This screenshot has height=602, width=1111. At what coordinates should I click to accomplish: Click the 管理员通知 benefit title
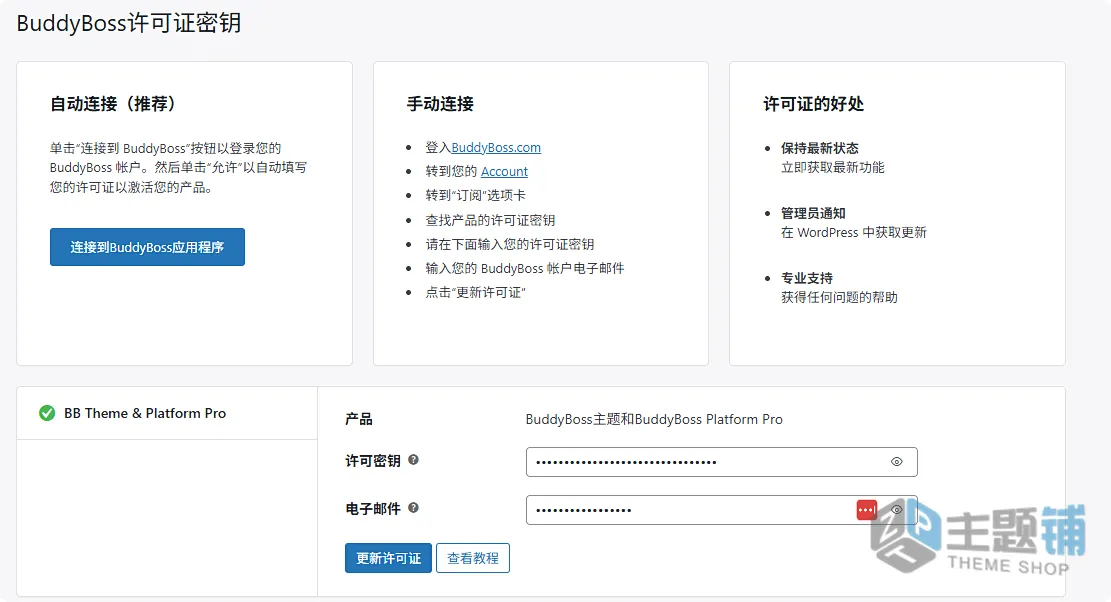pos(813,213)
